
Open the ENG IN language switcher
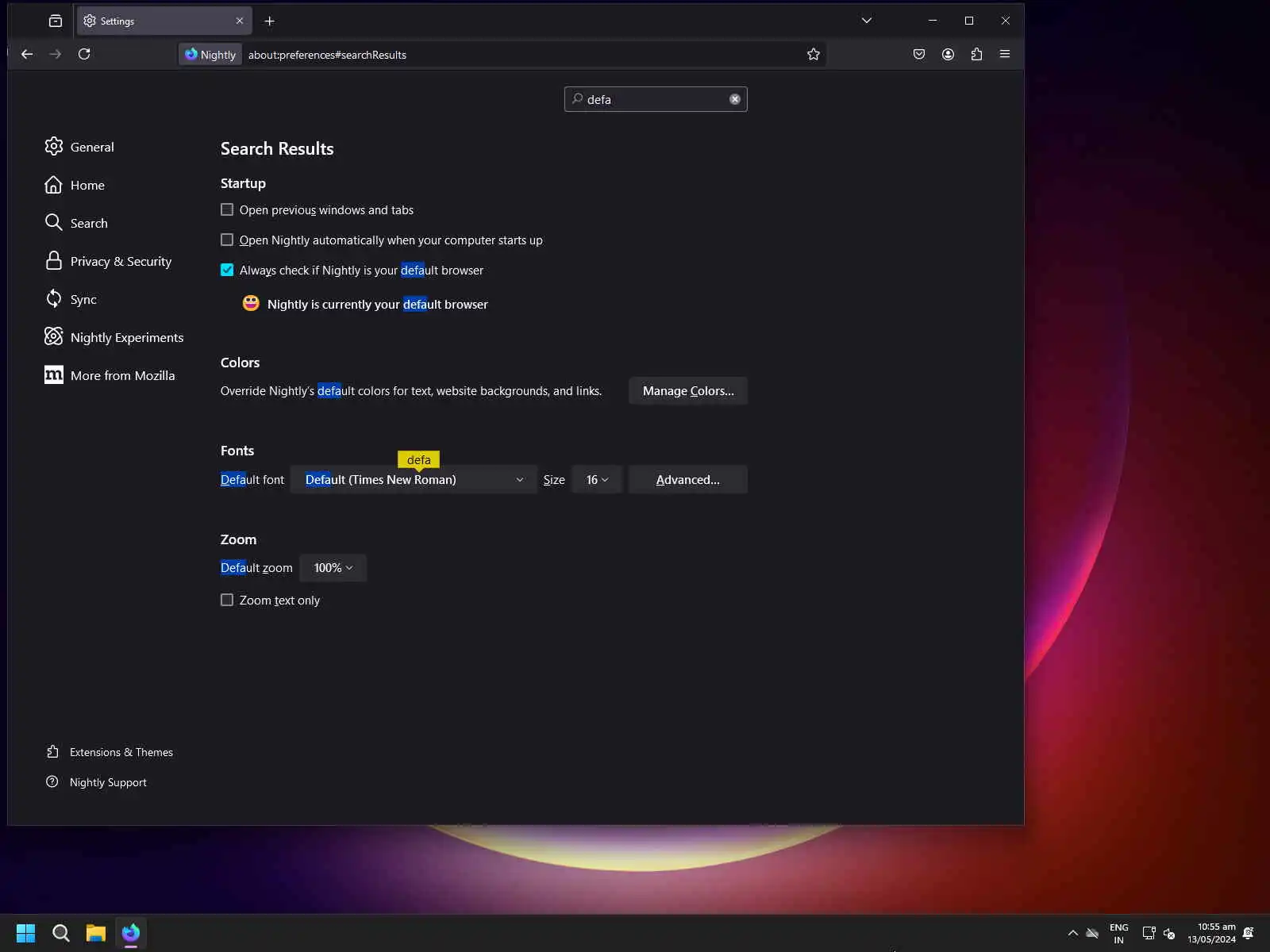point(1119,934)
